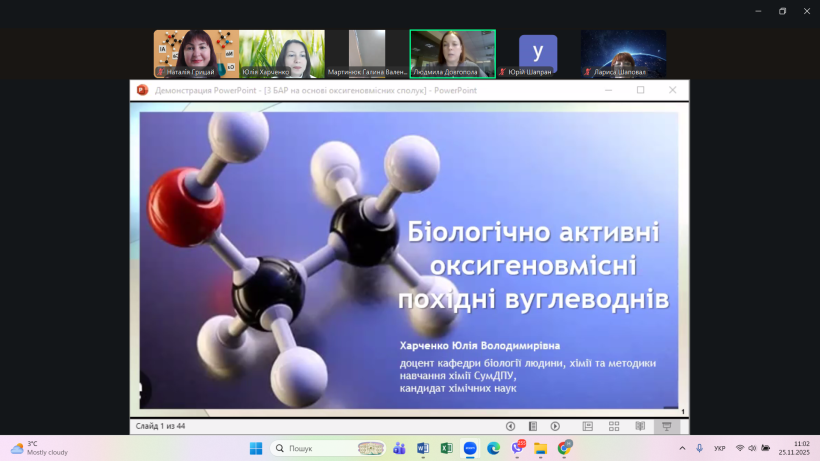
Task: Select Наталія Грицай video thumbnail
Action: [x=196, y=54]
